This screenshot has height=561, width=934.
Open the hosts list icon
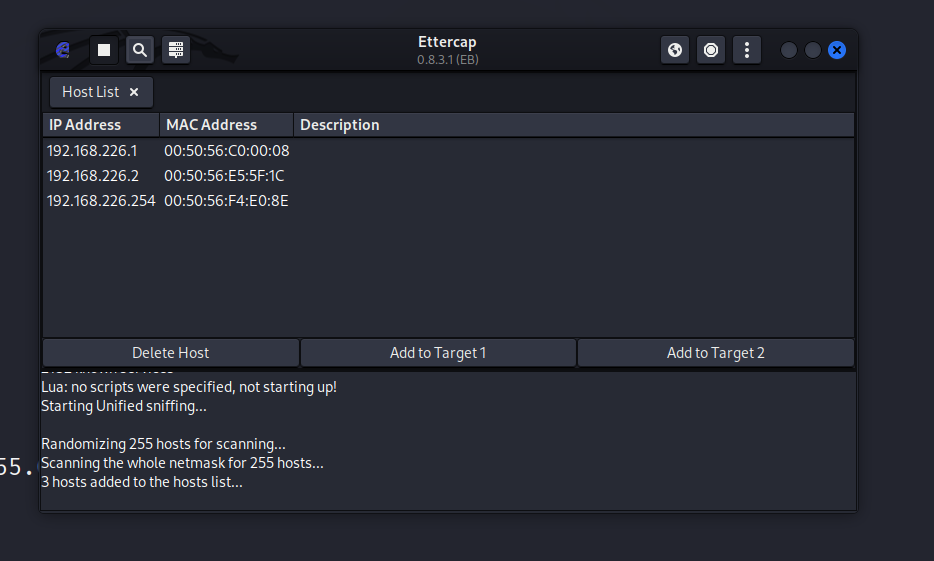tap(176, 50)
